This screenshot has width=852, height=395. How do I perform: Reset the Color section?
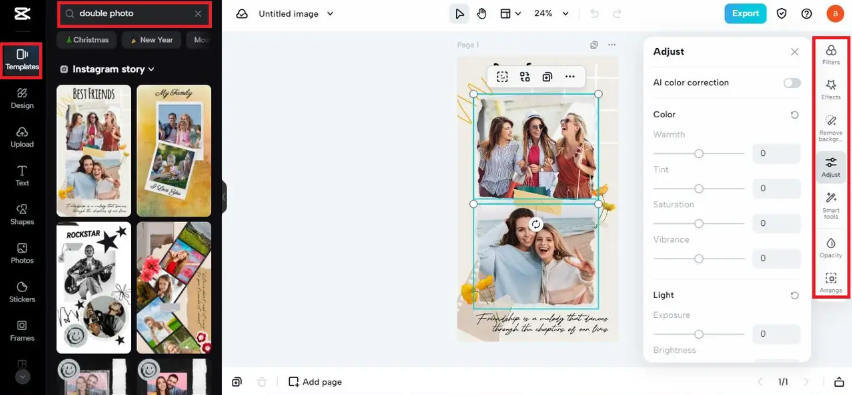coord(794,115)
